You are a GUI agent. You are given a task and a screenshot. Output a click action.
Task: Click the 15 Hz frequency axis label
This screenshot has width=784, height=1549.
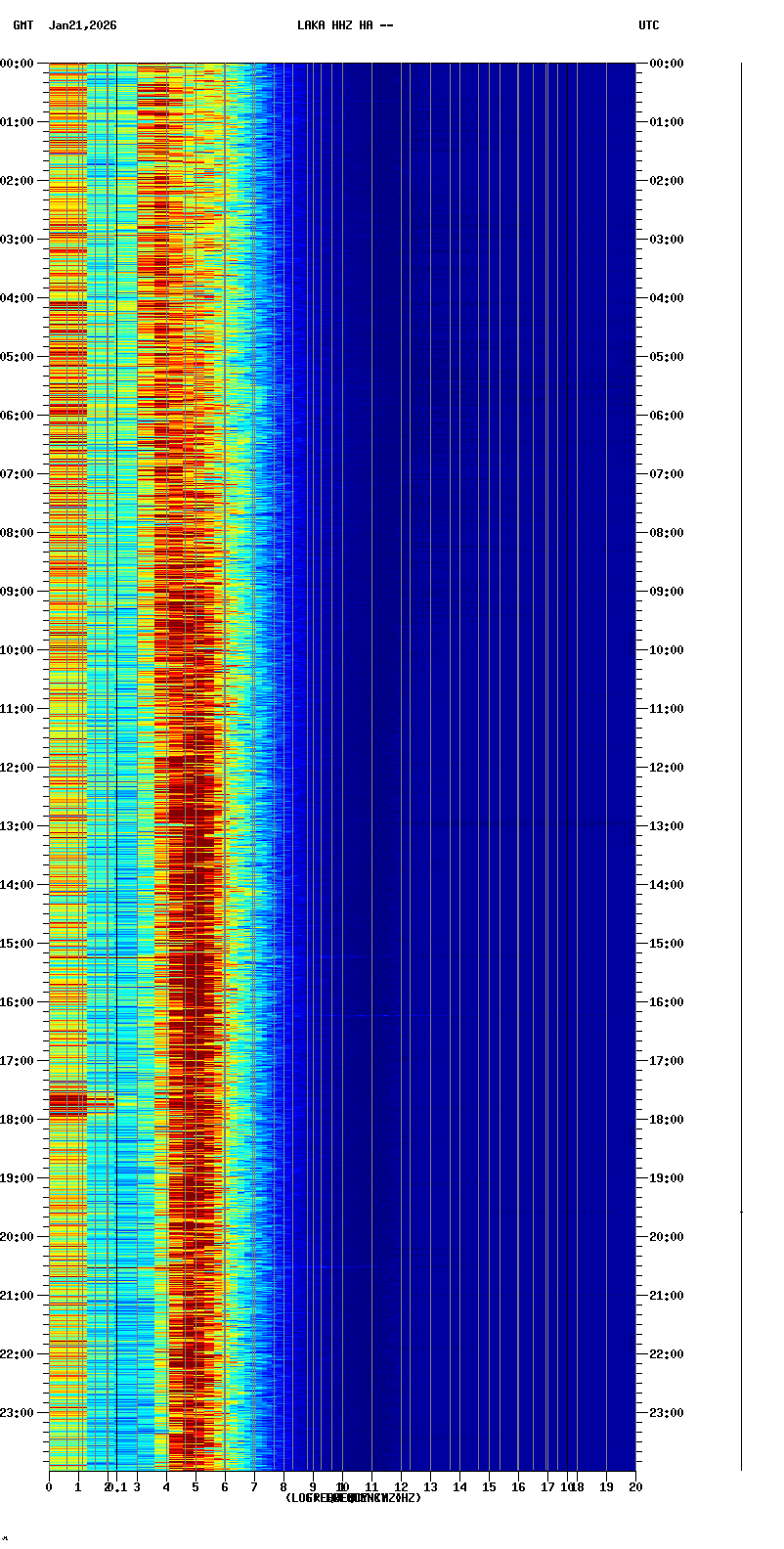click(x=489, y=1487)
